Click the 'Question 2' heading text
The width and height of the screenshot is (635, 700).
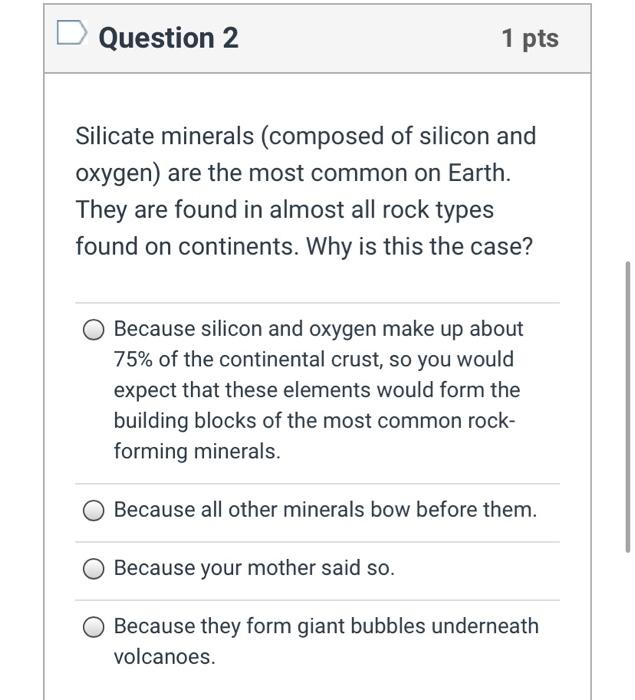pyautogui.click(x=168, y=38)
